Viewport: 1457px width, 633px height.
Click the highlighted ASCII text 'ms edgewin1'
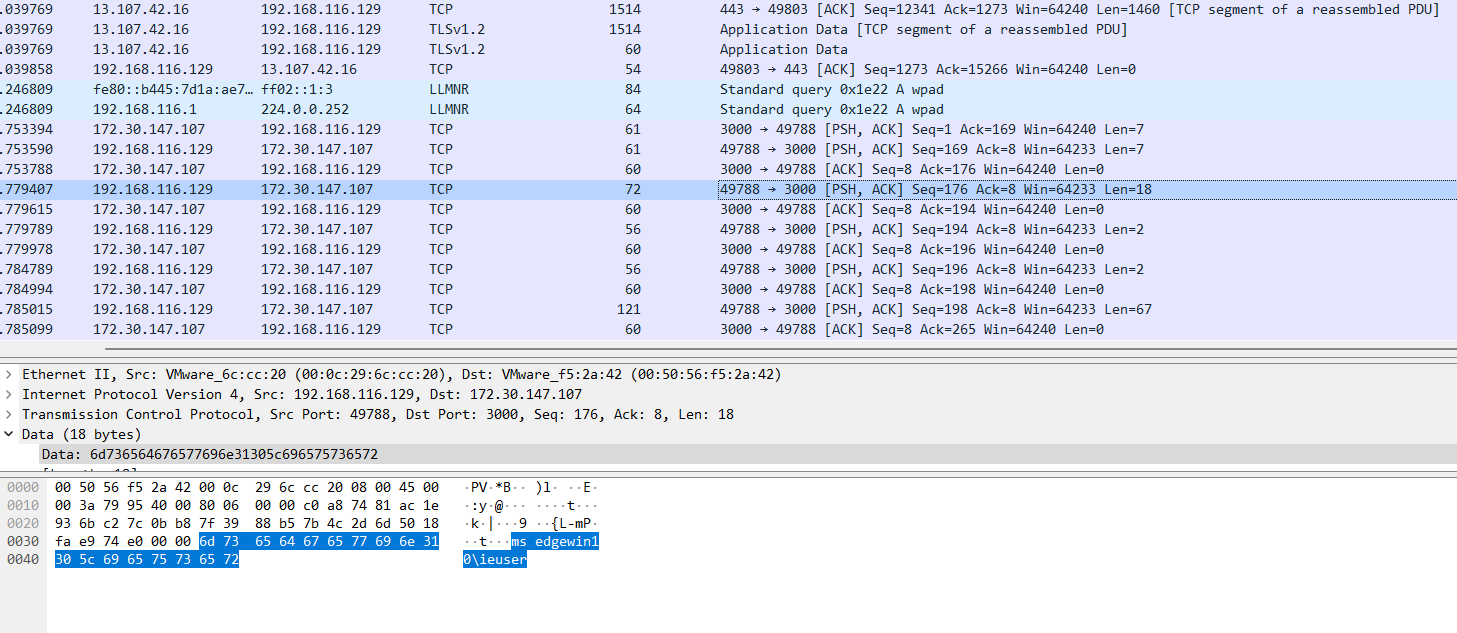click(x=555, y=542)
